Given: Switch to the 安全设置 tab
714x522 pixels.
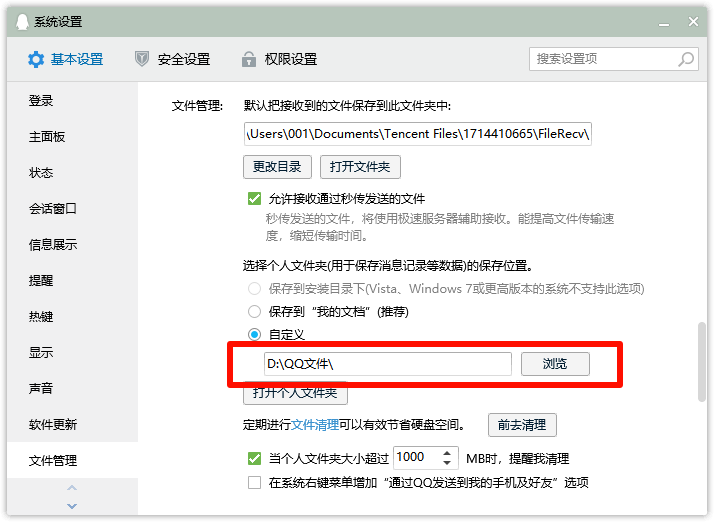Looking at the screenshot, I should (173, 59).
